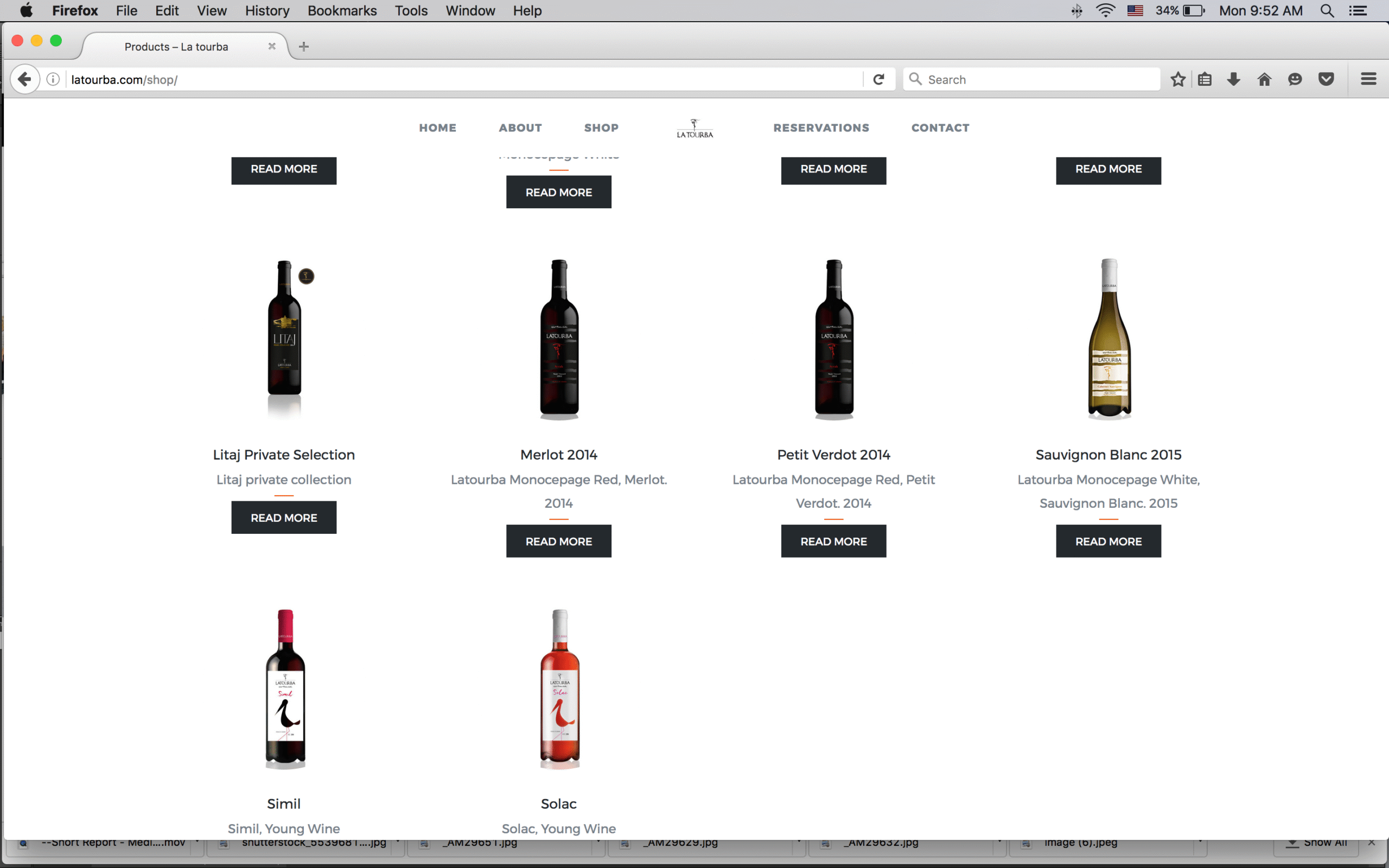
Task: Click the browser back arrow button
Action: coord(24,79)
